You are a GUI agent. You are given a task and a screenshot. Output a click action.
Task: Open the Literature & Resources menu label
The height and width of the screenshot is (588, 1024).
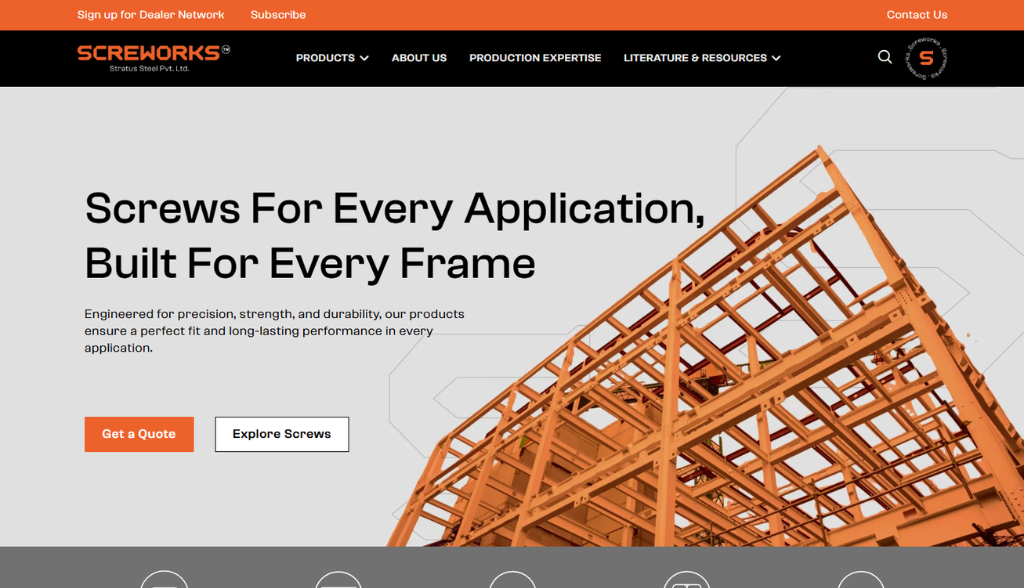click(x=695, y=58)
